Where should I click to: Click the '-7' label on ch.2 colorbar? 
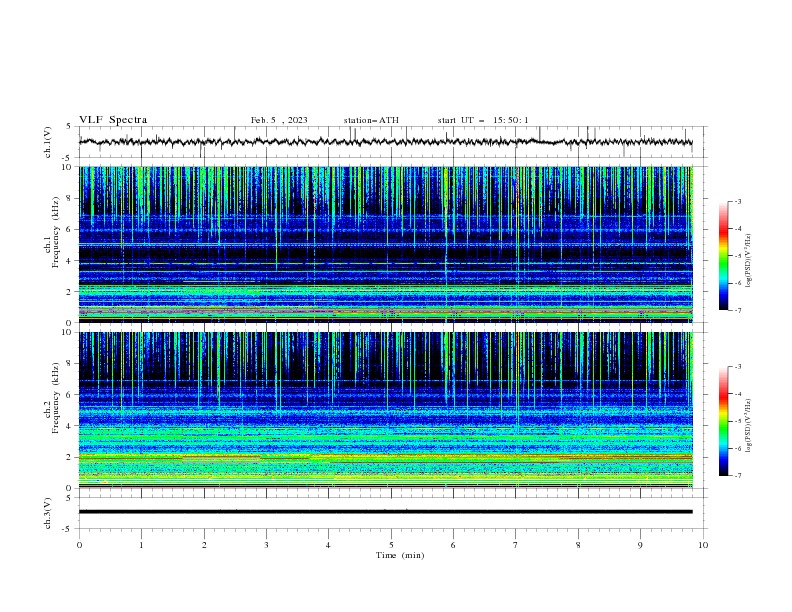[737, 476]
